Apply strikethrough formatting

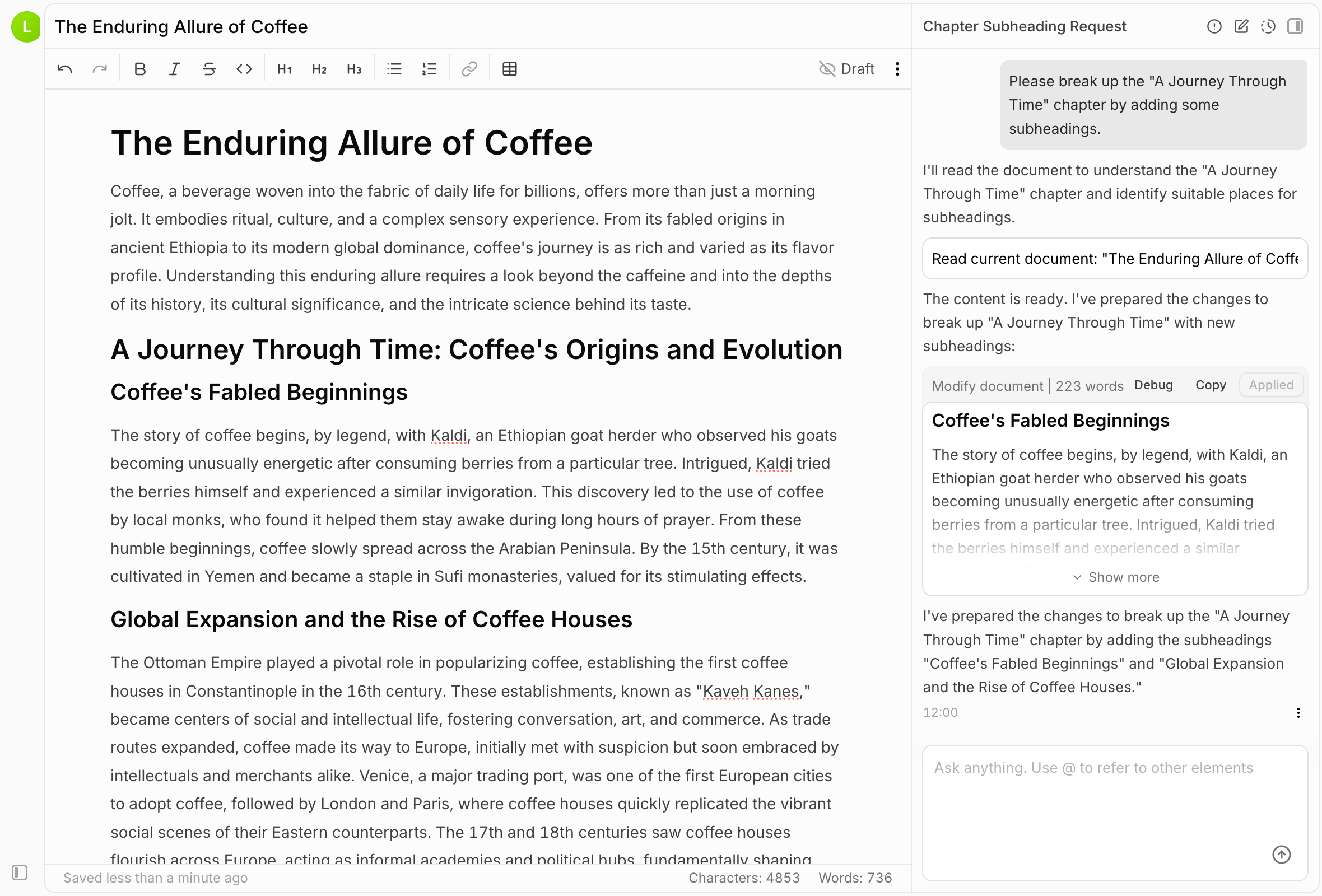coord(210,69)
